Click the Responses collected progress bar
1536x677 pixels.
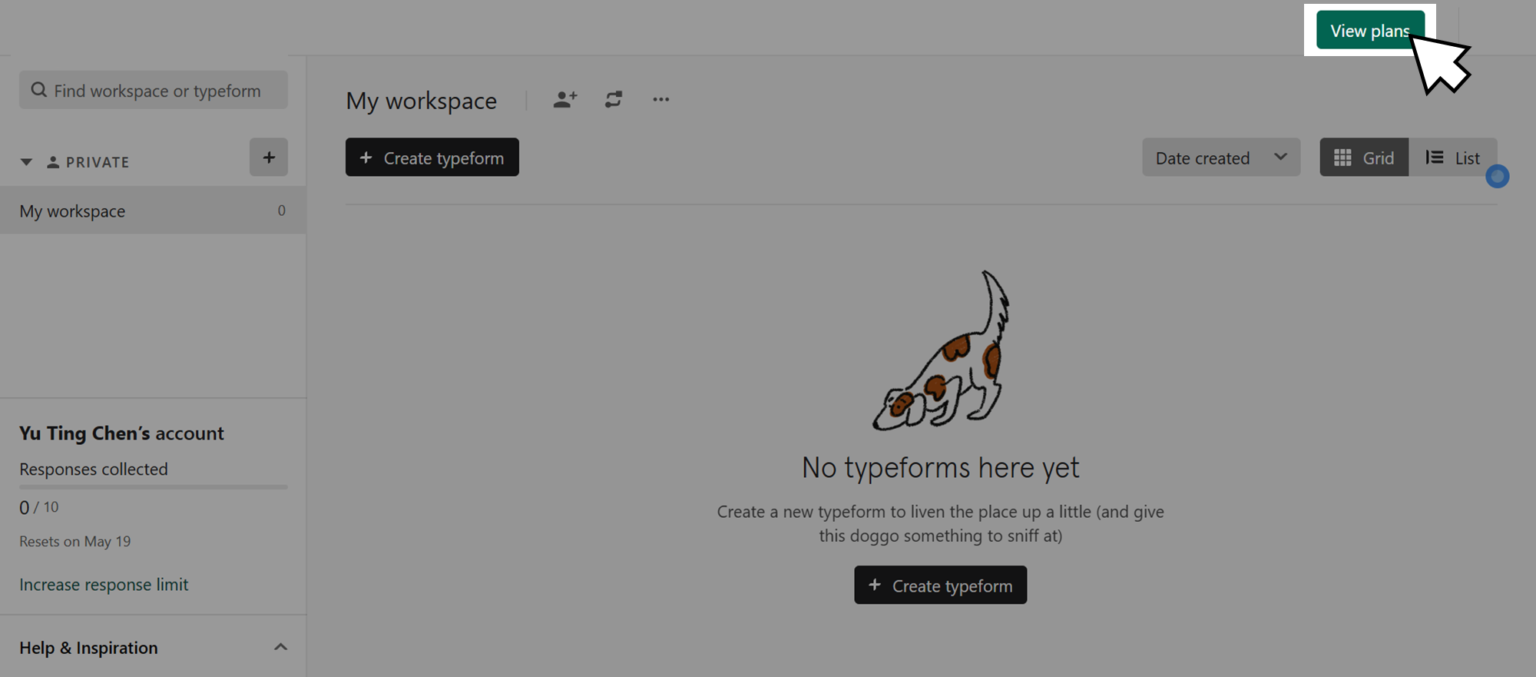pyautogui.click(x=153, y=487)
